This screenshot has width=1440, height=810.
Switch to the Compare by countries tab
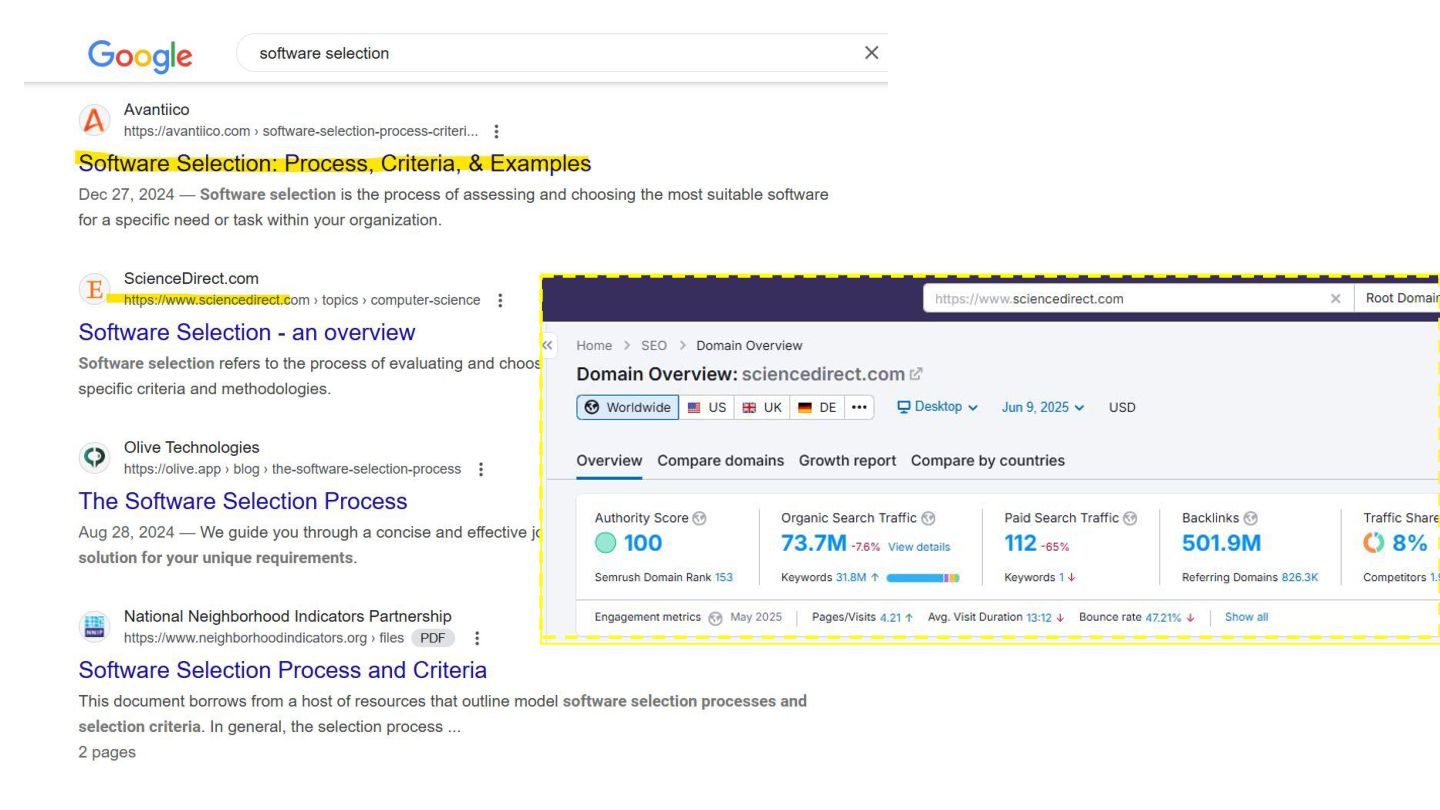(988, 461)
